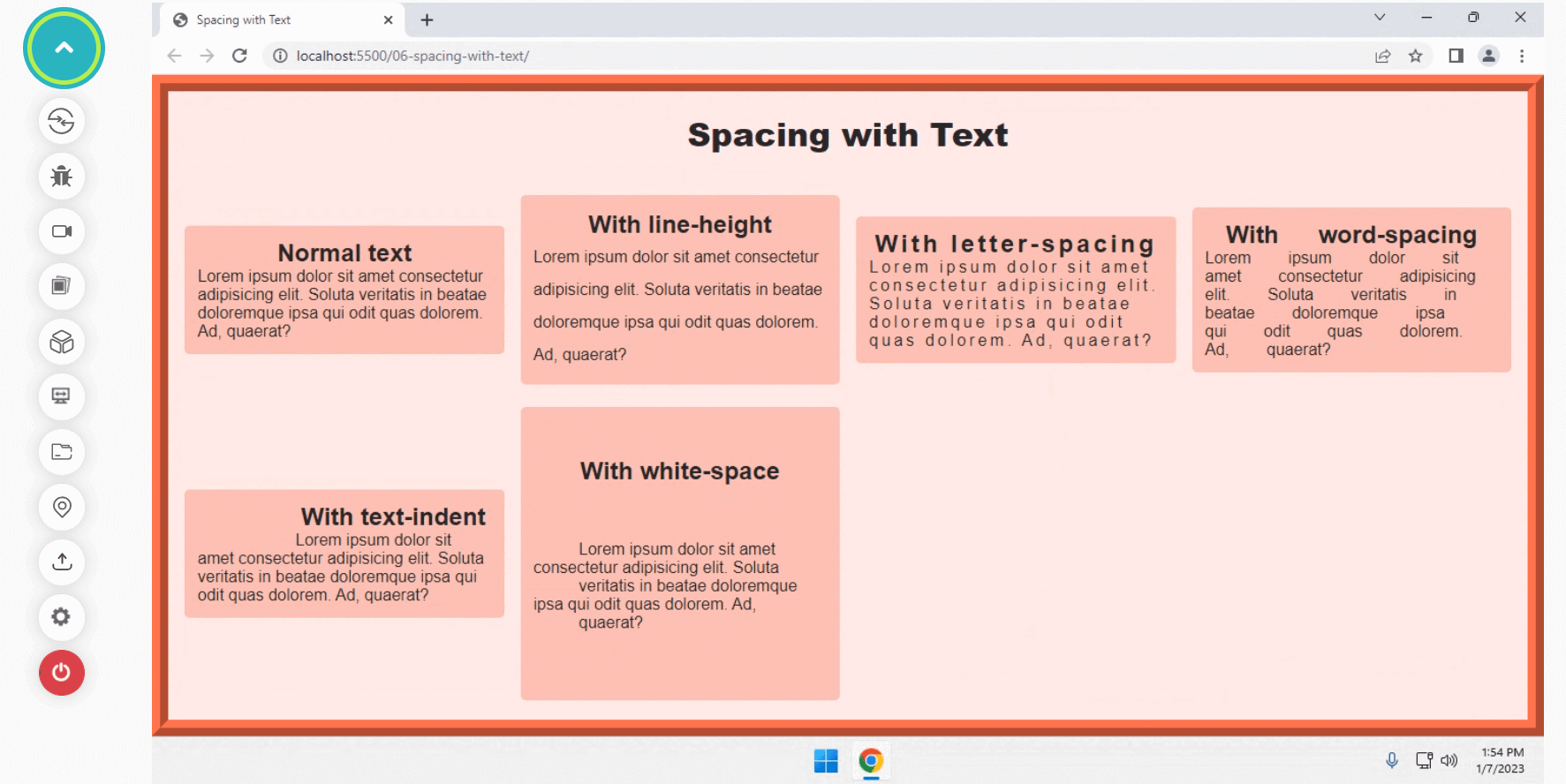Click the Normal text heading
The image size is (1566, 784).
pos(344,253)
